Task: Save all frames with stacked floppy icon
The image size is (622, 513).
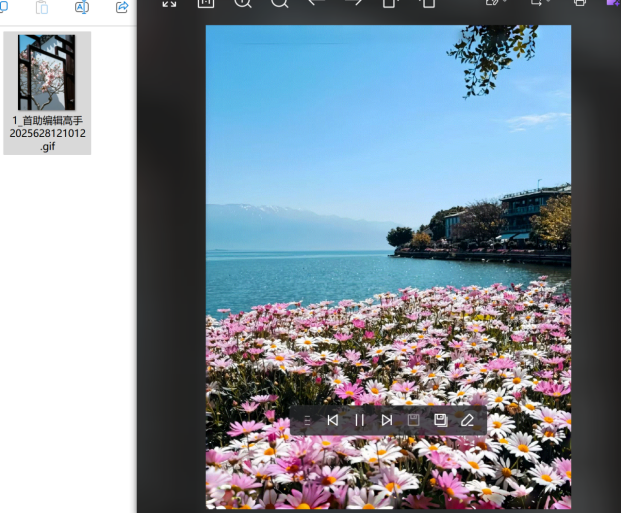Action: pos(440,420)
